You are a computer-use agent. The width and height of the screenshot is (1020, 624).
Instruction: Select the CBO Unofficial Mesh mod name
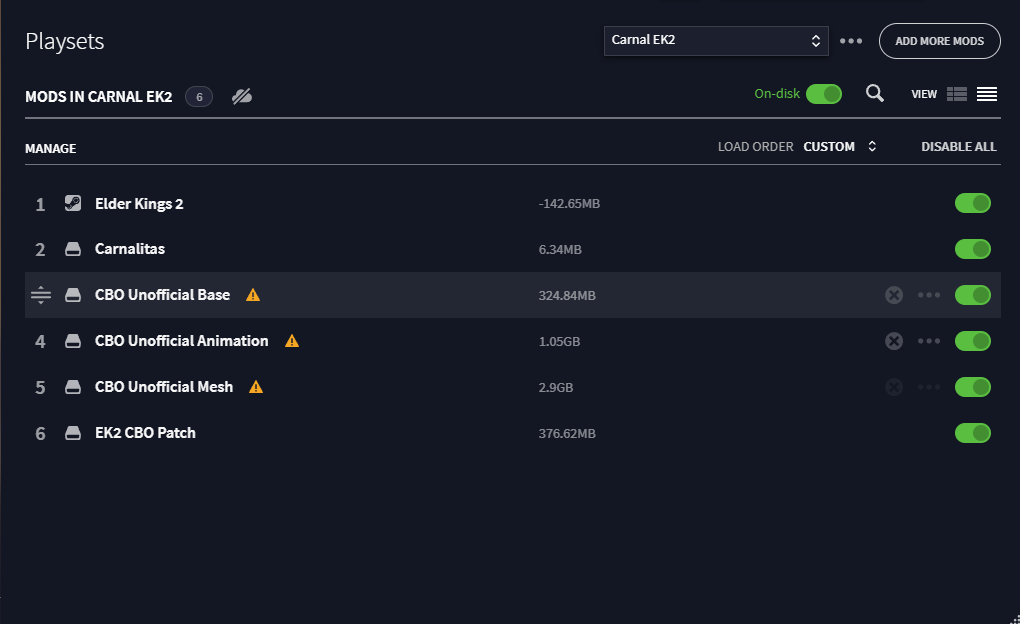click(164, 387)
